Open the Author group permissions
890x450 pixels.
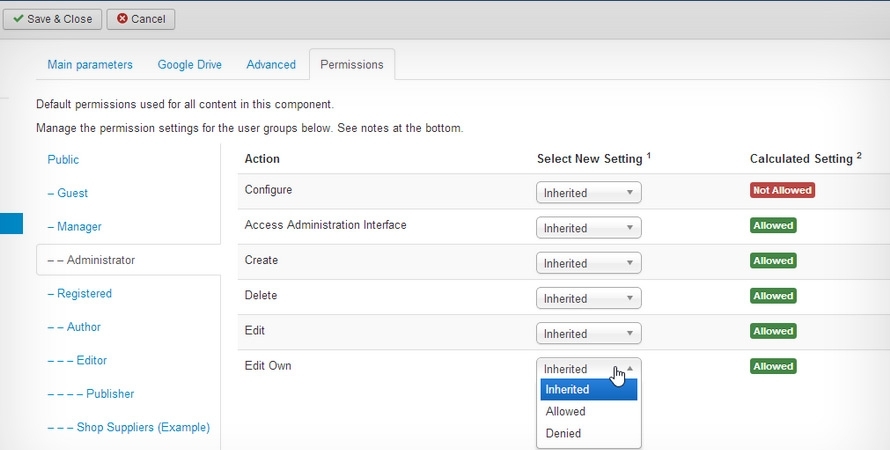[x=74, y=327]
